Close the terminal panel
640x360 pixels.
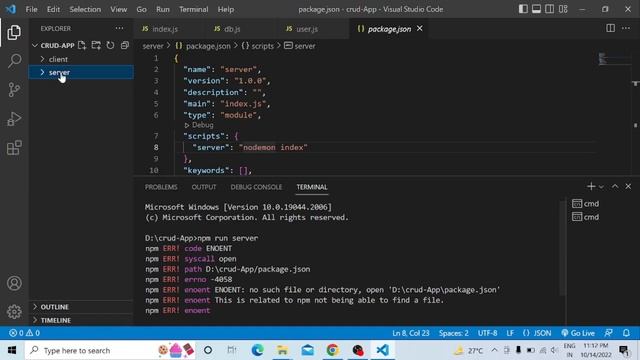point(628,187)
